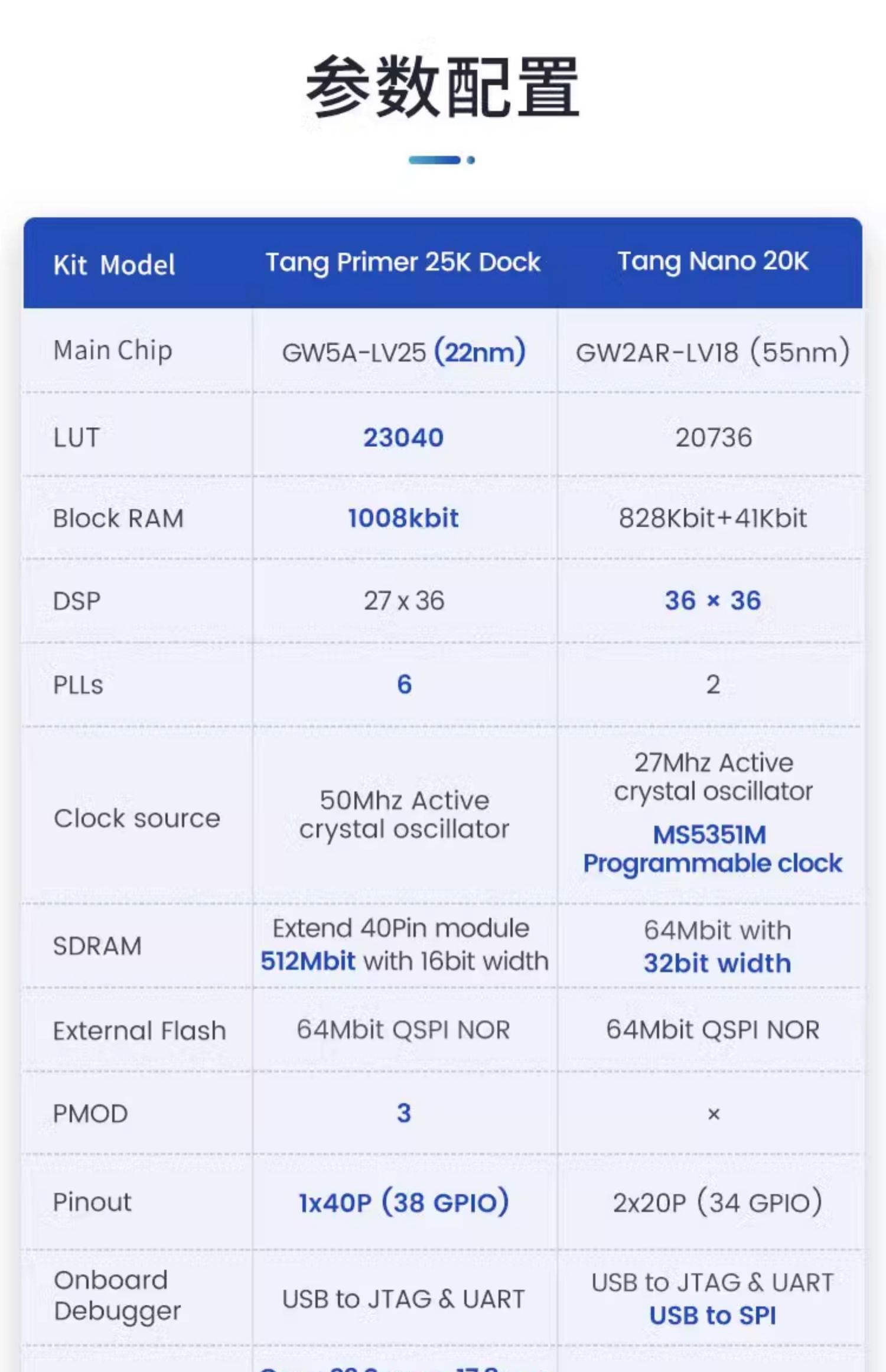Click the PLLs value 6
886x1372 pixels.
[404, 685]
